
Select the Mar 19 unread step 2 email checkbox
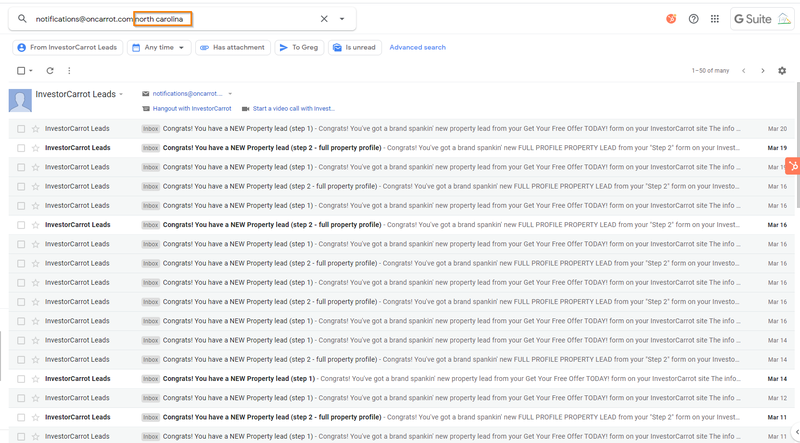click(21, 148)
